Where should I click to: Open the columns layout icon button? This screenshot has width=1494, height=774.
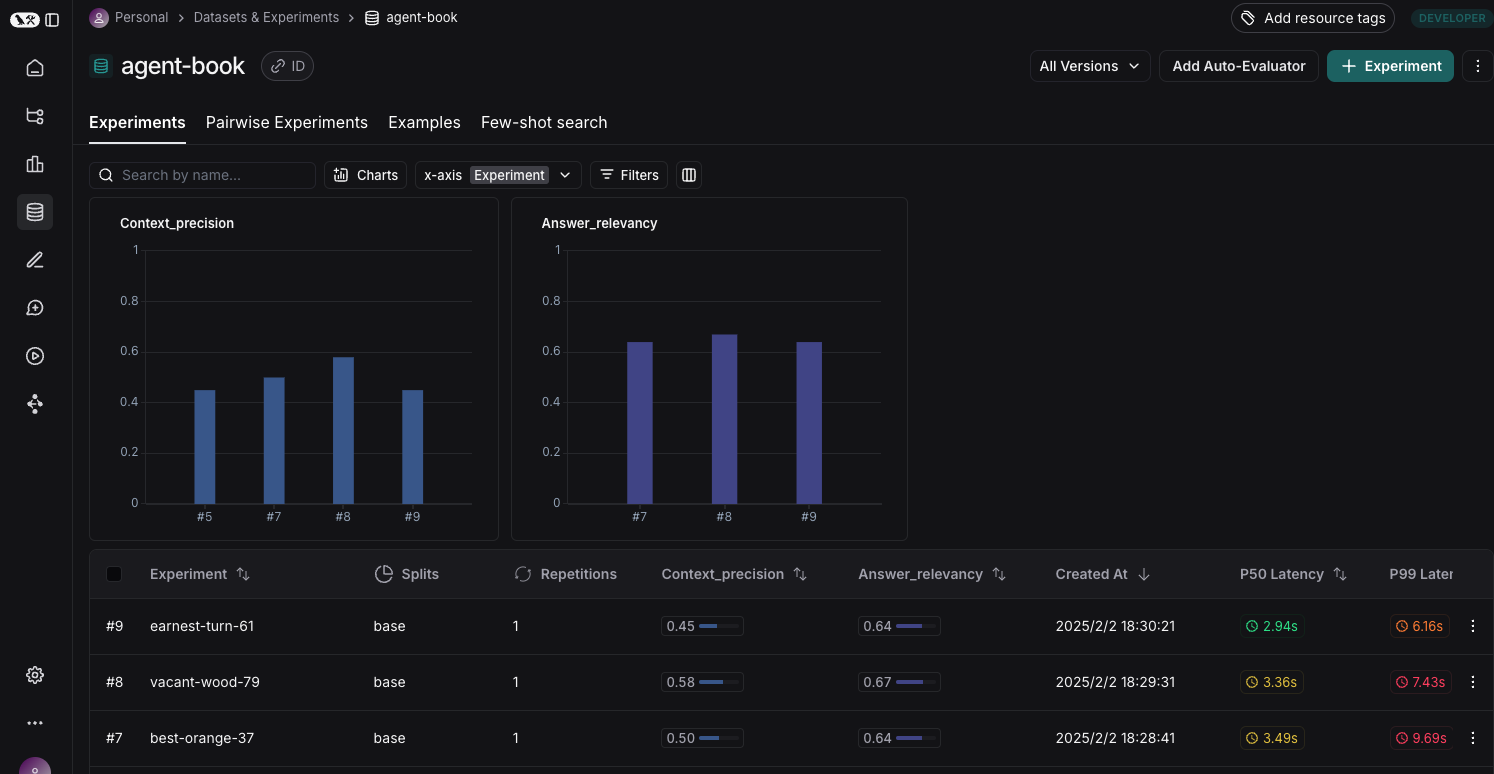coord(689,175)
